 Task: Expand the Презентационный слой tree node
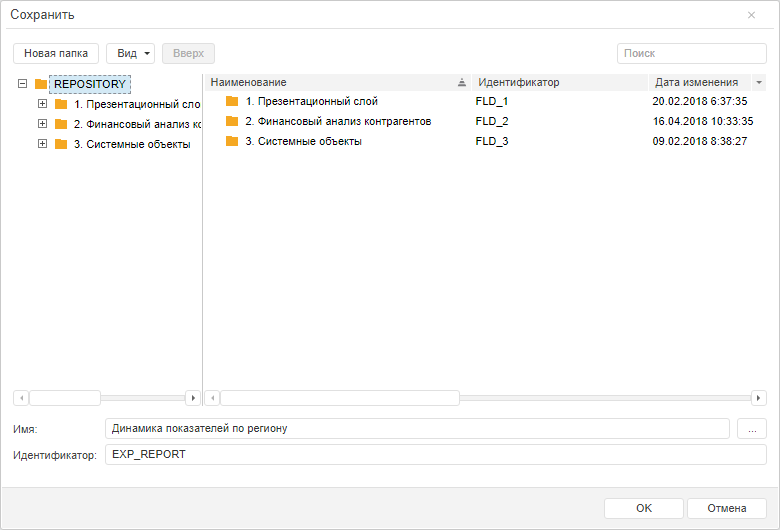click(42, 104)
